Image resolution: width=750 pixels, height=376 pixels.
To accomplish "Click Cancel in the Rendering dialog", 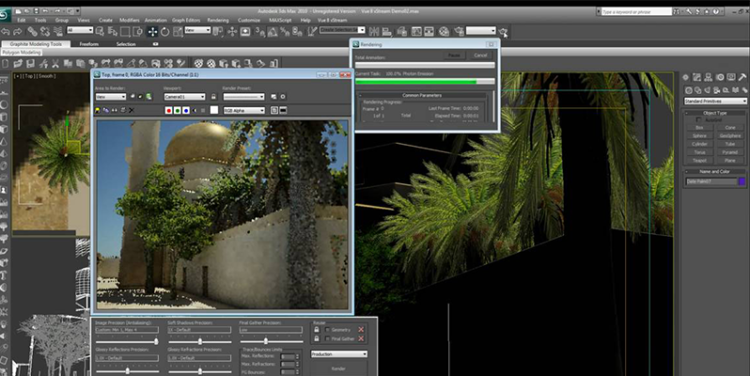I will tap(480, 55).
